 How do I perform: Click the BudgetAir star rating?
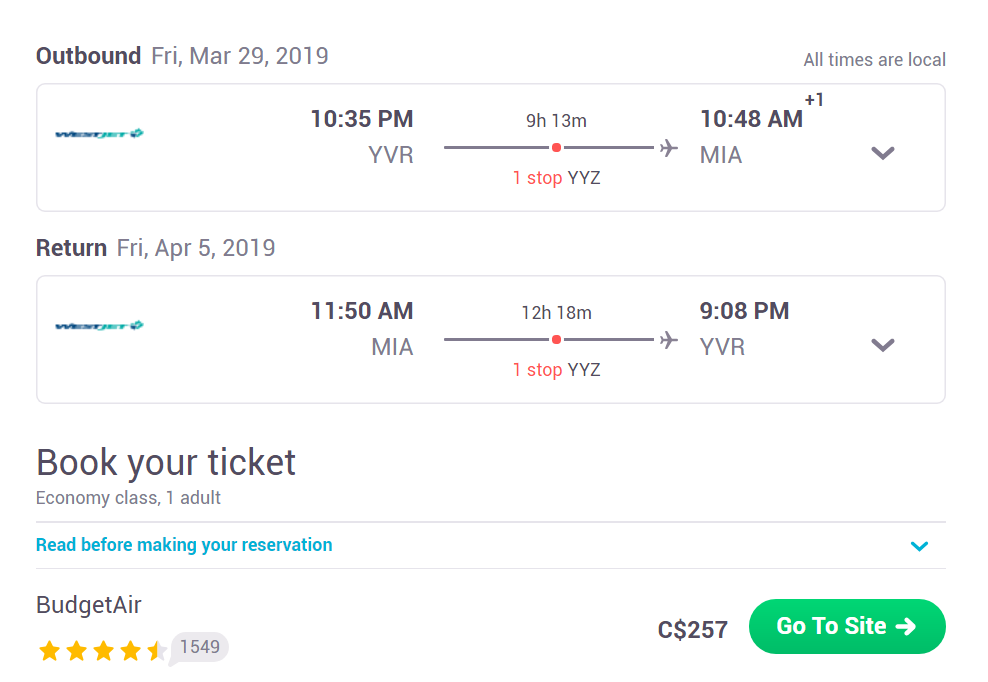coord(103,650)
